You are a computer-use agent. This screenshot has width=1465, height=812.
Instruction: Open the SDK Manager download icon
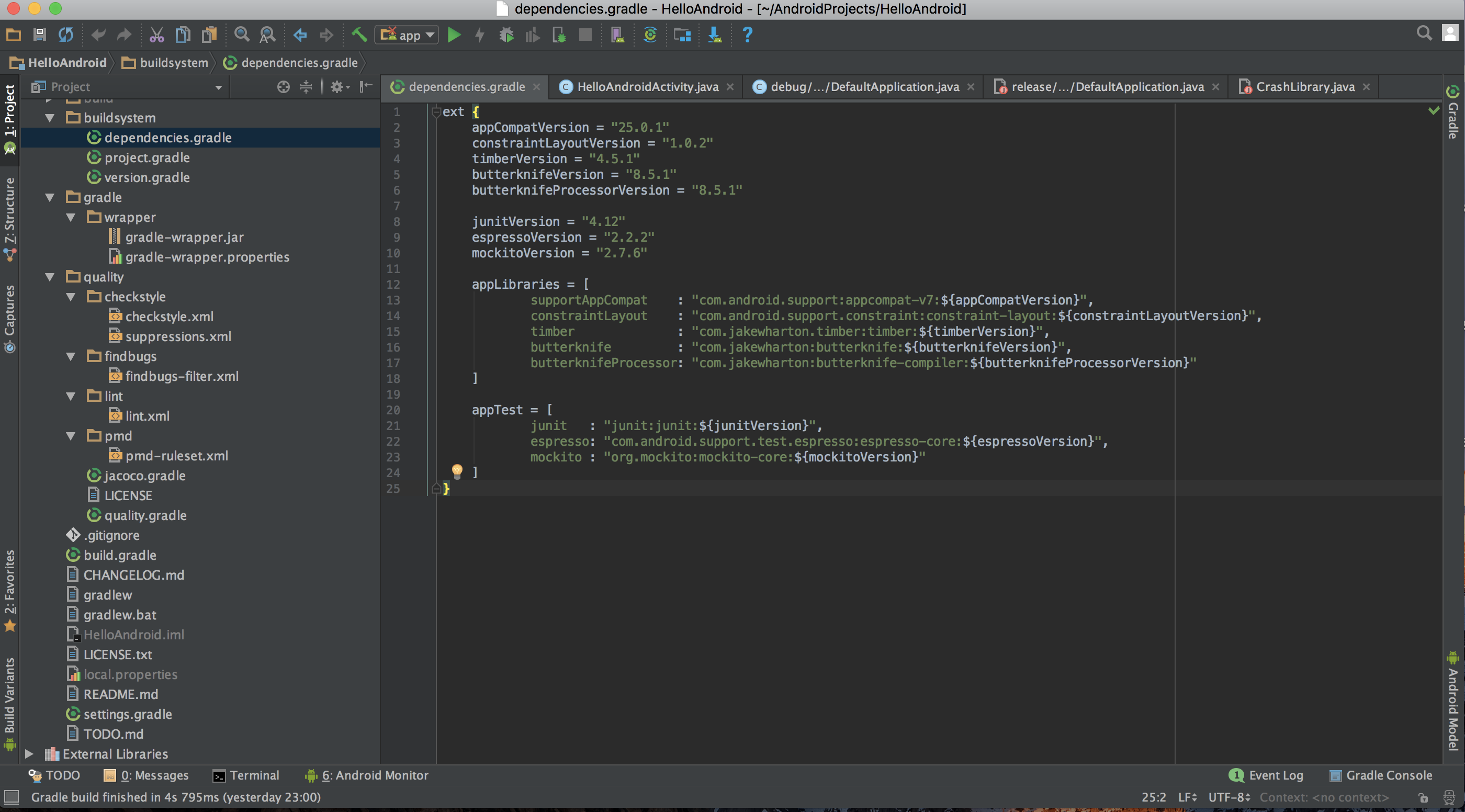tap(714, 35)
